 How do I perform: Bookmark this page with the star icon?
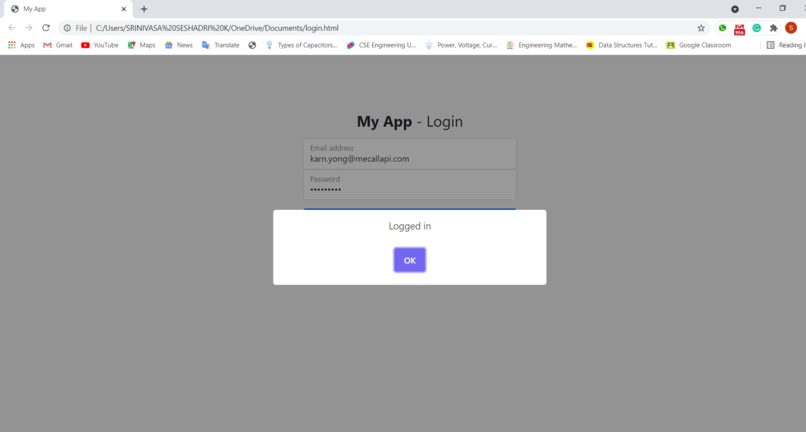(x=701, y=28)
